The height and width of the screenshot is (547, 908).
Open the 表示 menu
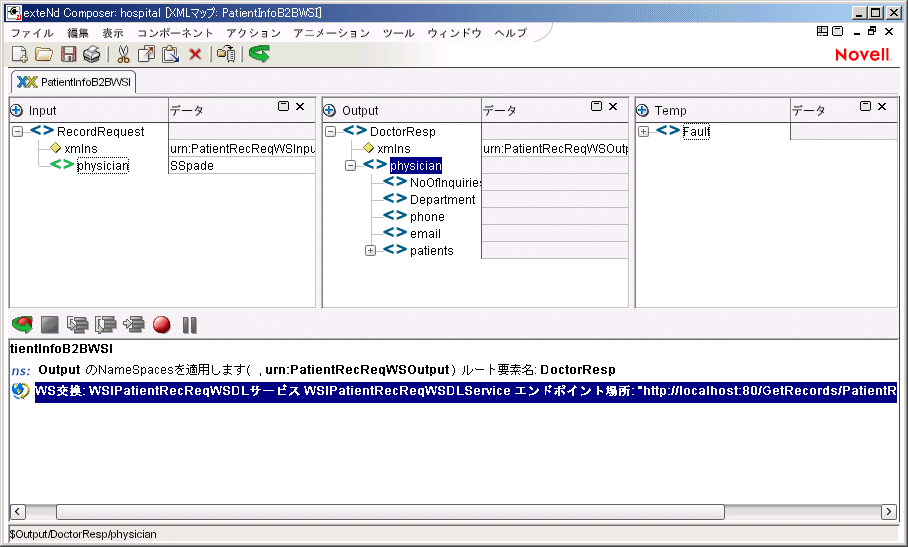[x=113, y=33]
